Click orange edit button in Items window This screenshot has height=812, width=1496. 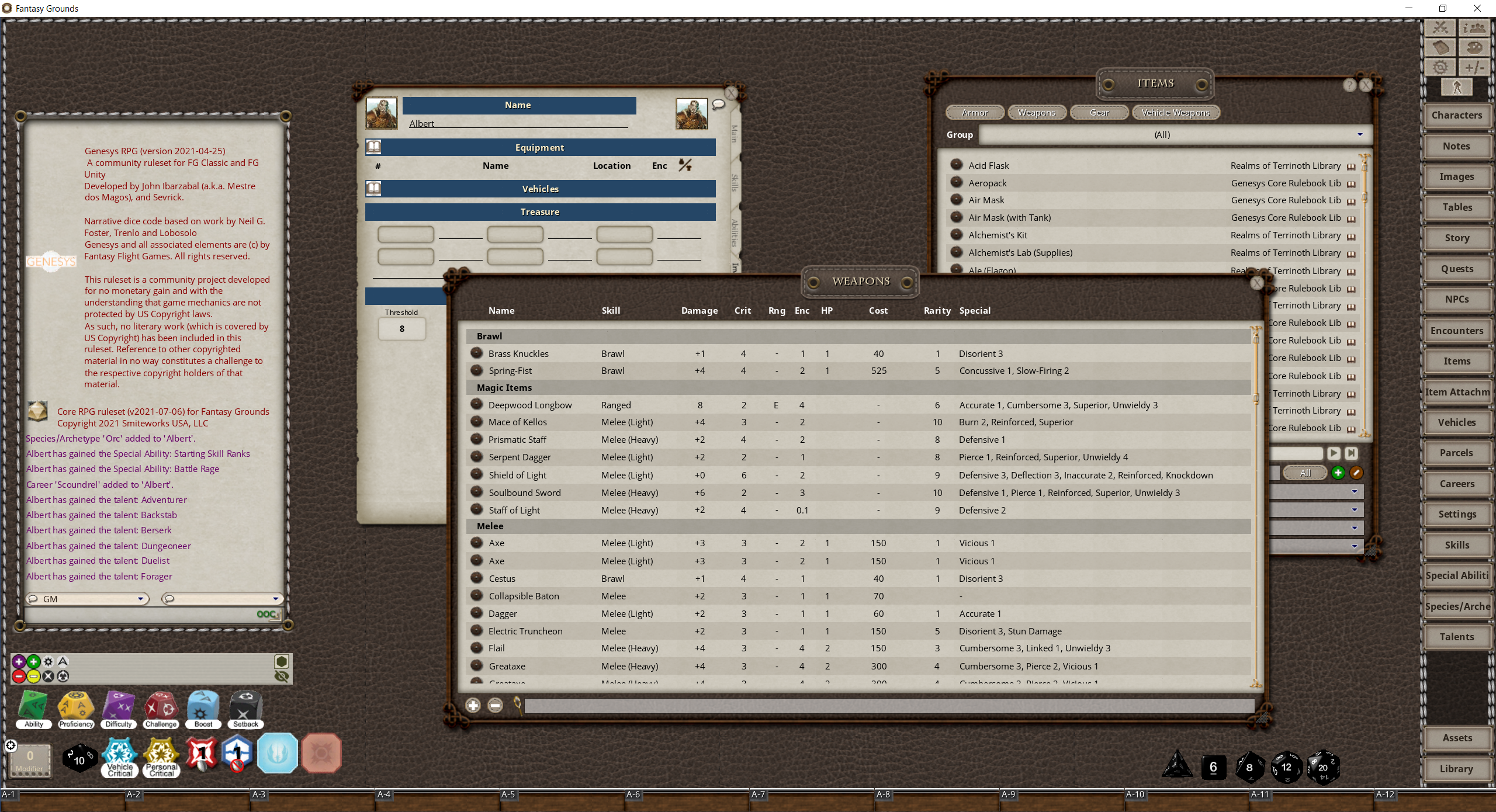point(1356,473)
